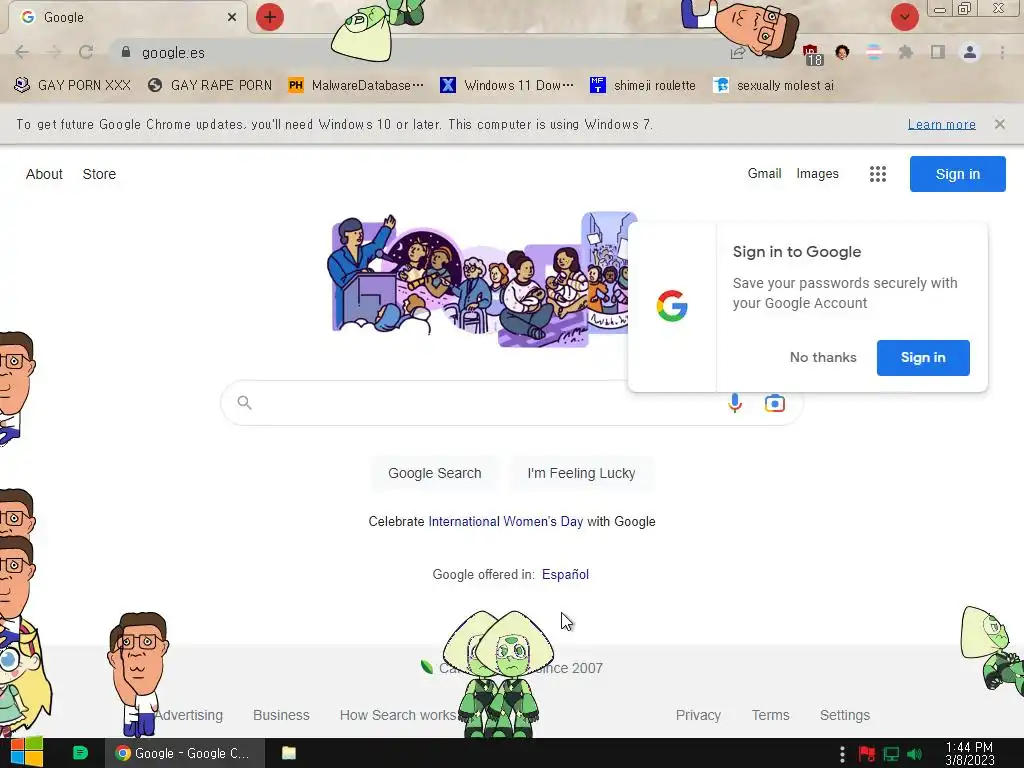Image resolution: width=1024 pixels, height=768 pixels.
Task: Open the striped flag extension icon
Action: tap(874, 52)
